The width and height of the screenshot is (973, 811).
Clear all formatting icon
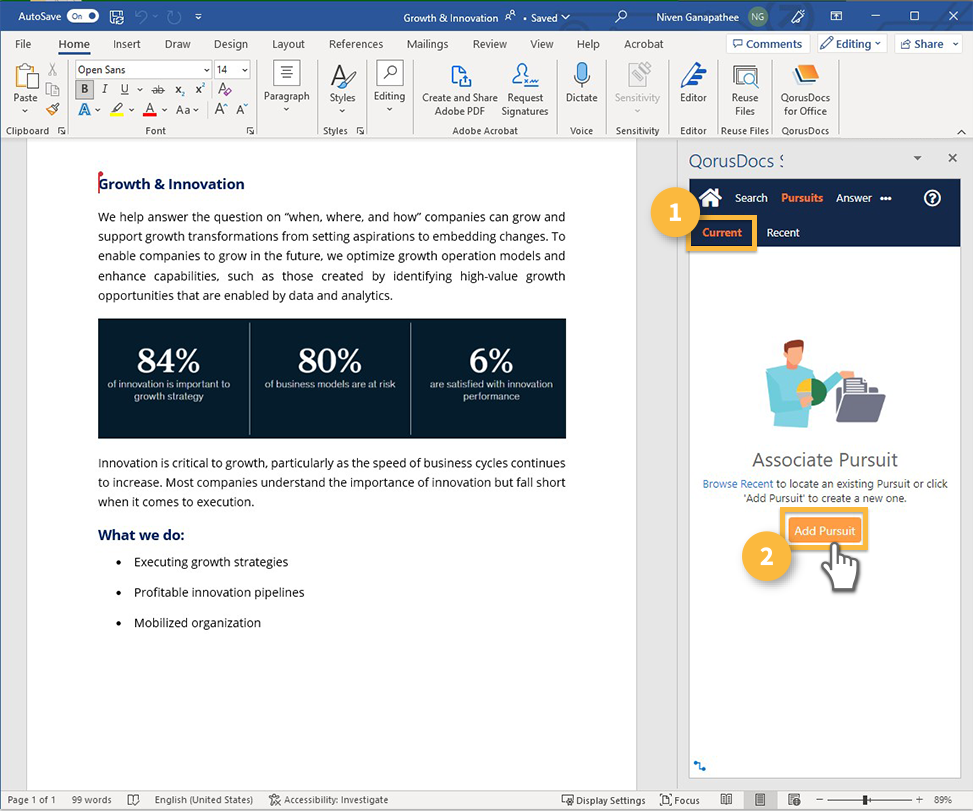coord(225,89)
